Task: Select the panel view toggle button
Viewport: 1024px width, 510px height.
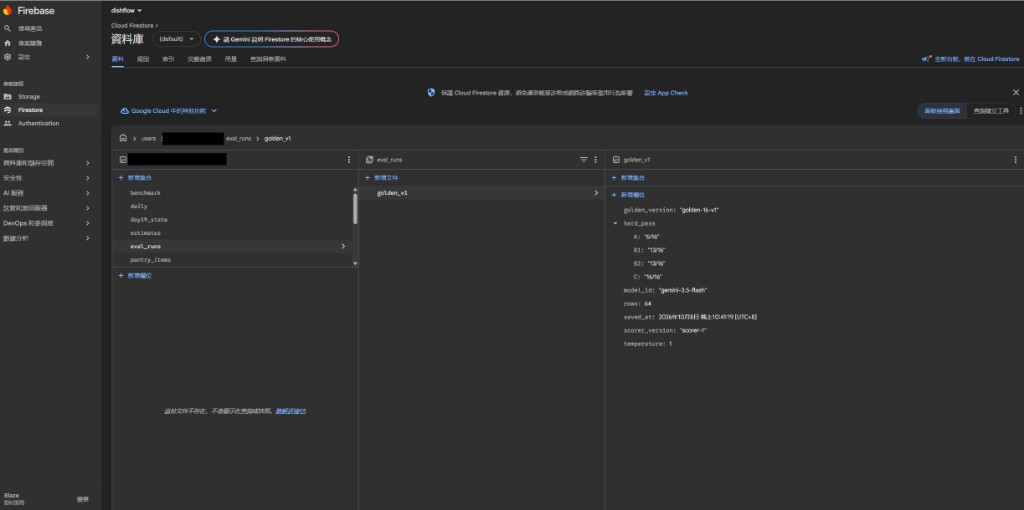Action: point(942,111)
